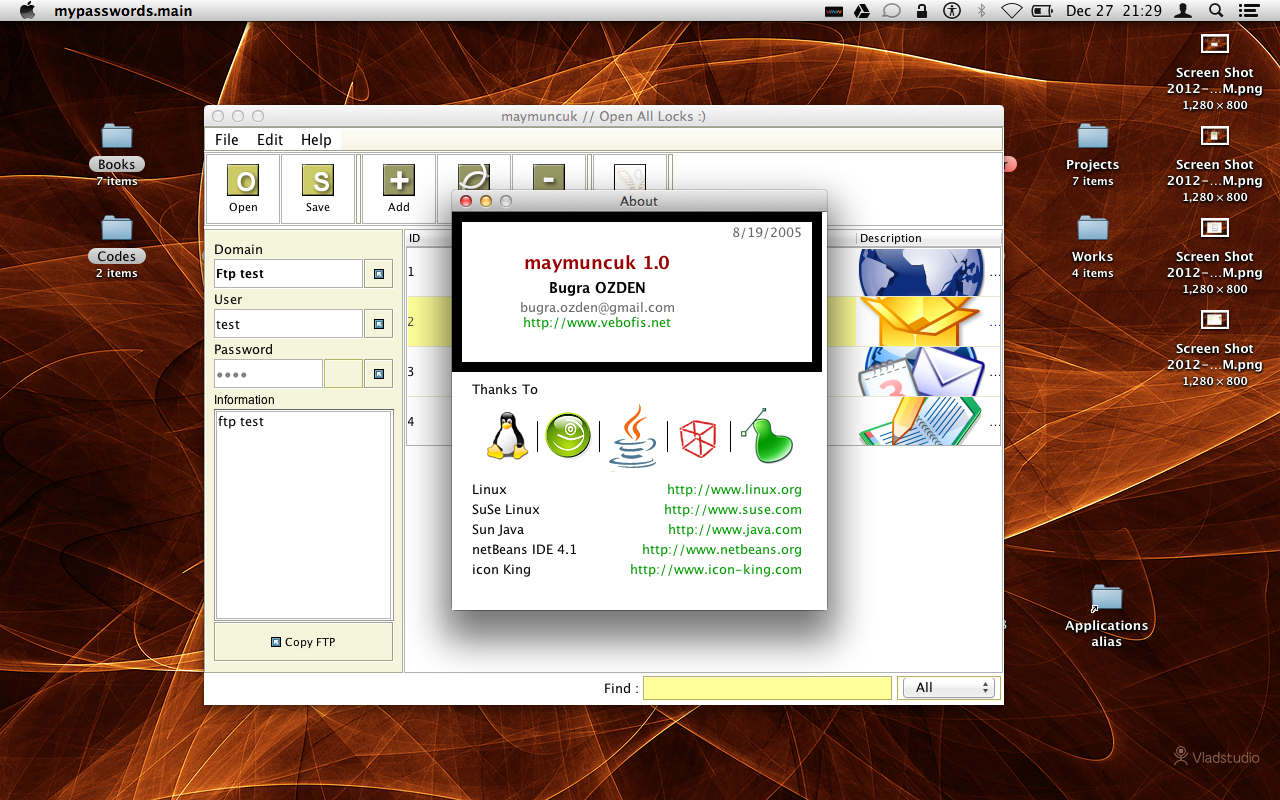Image resolution: width=1280 pixels, height=800 pixels.
Task: Close the About dialog
Action: [465, 201]
